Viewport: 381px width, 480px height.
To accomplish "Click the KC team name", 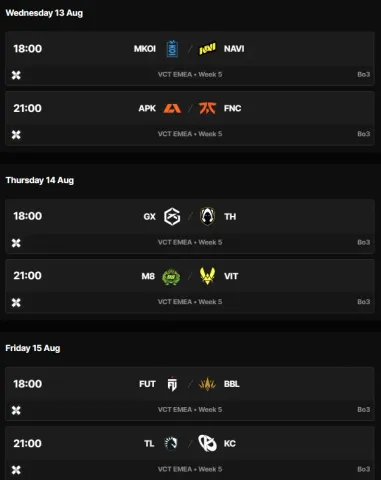I will 230,444.
